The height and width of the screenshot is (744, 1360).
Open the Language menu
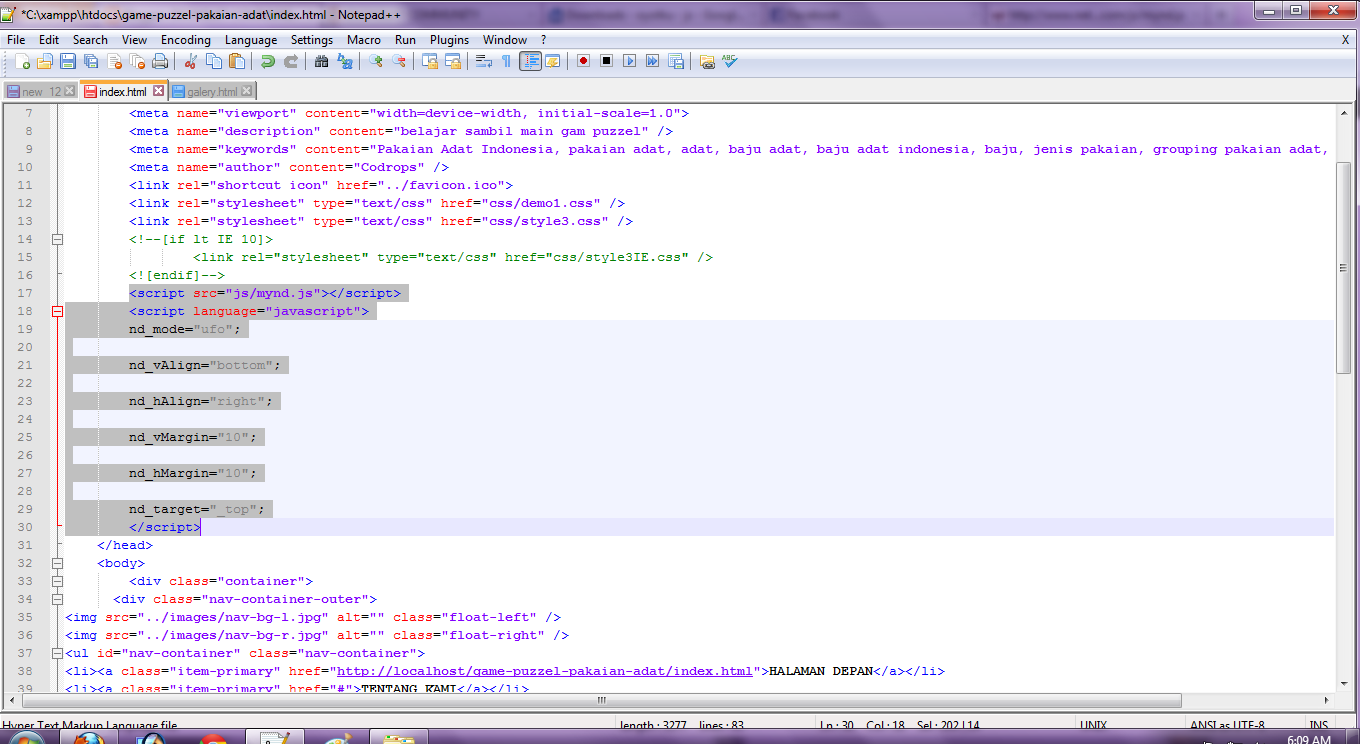click(251, 40)
